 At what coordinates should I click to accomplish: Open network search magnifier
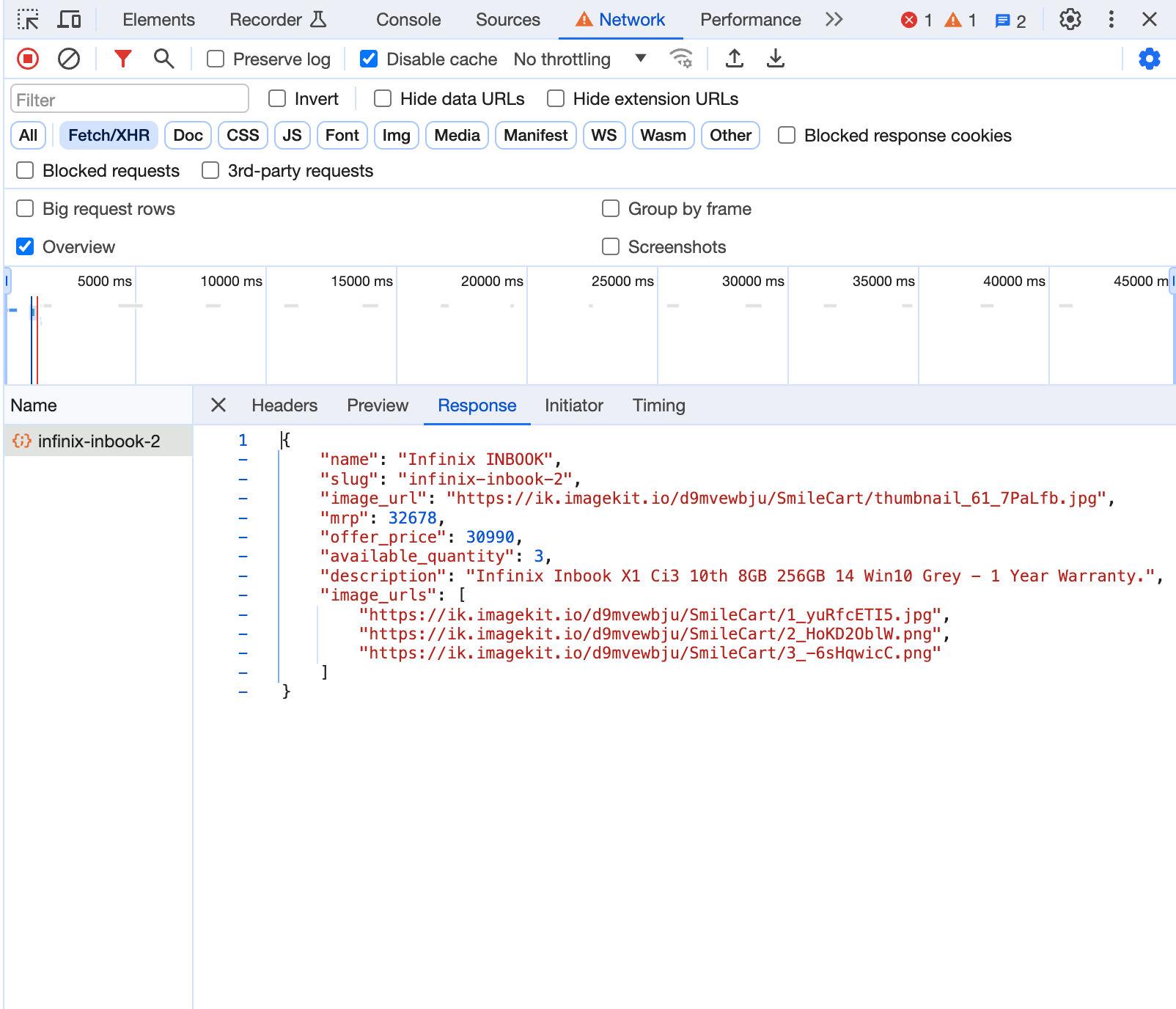pos(164,59)
